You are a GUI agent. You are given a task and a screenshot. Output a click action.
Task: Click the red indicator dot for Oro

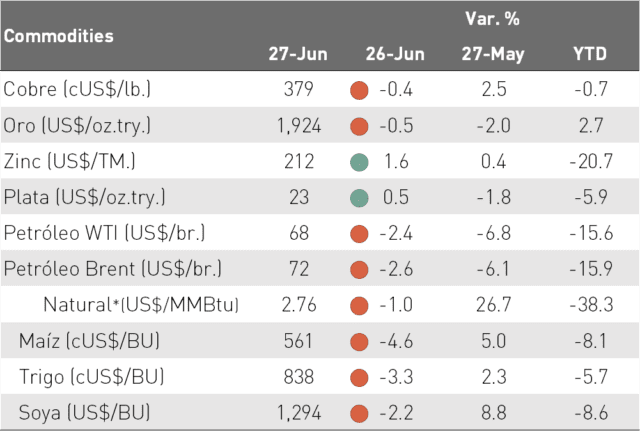pyautogui.click(x=359, y=126)
